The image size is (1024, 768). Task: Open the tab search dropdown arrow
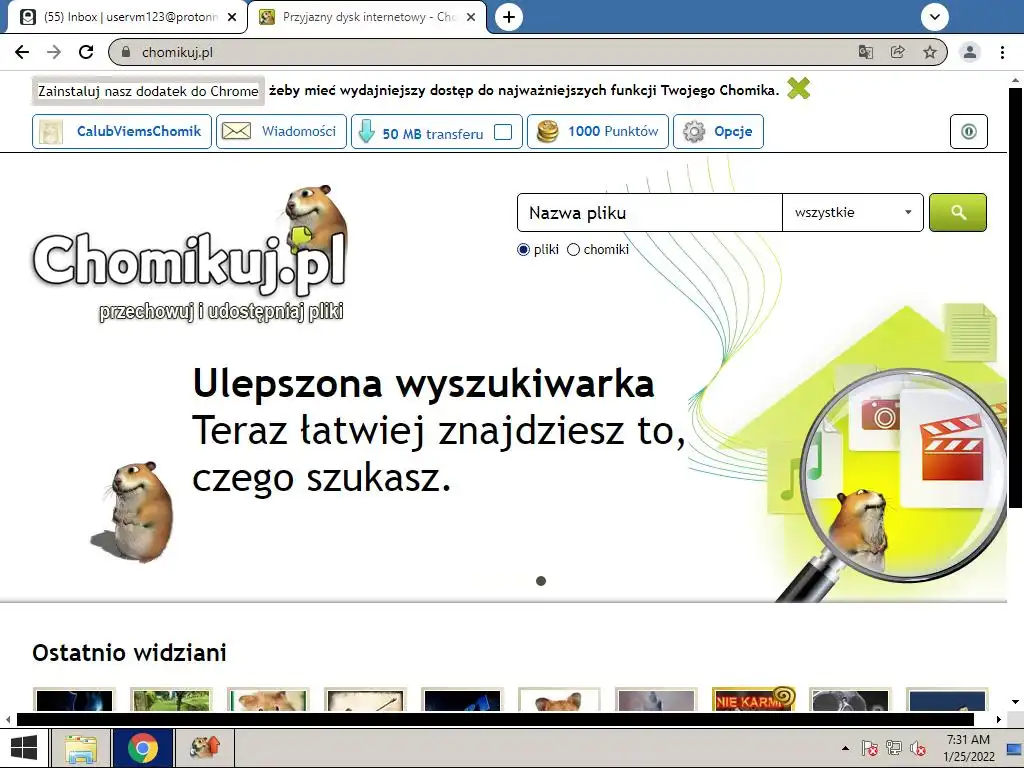click(935, 17)
